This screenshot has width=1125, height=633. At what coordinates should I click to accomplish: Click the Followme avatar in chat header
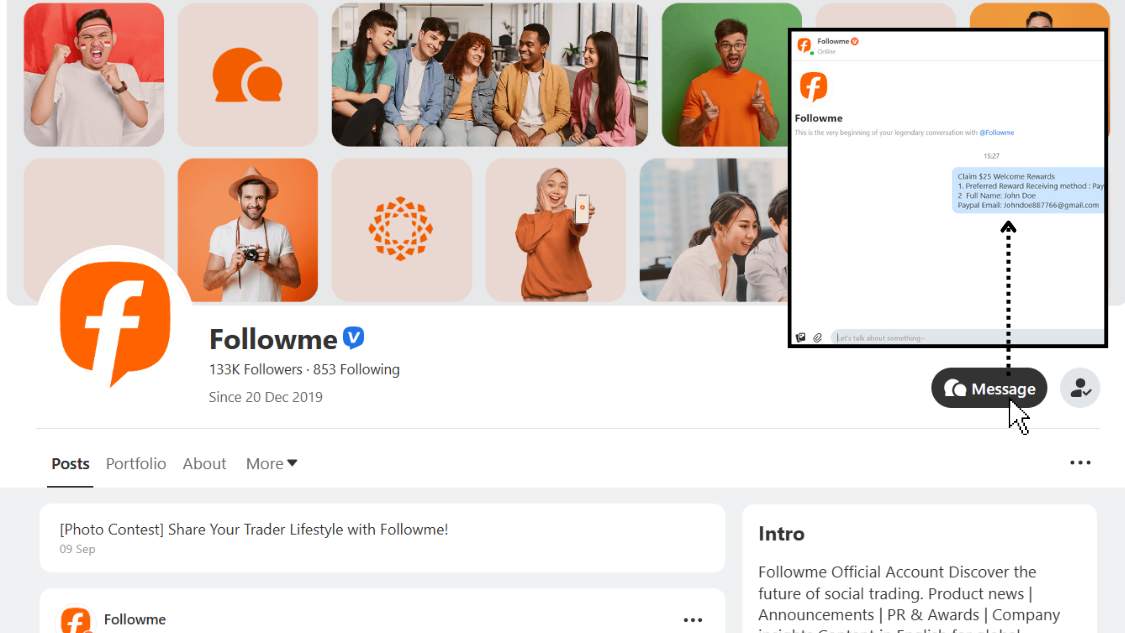[x=804, y=45]
